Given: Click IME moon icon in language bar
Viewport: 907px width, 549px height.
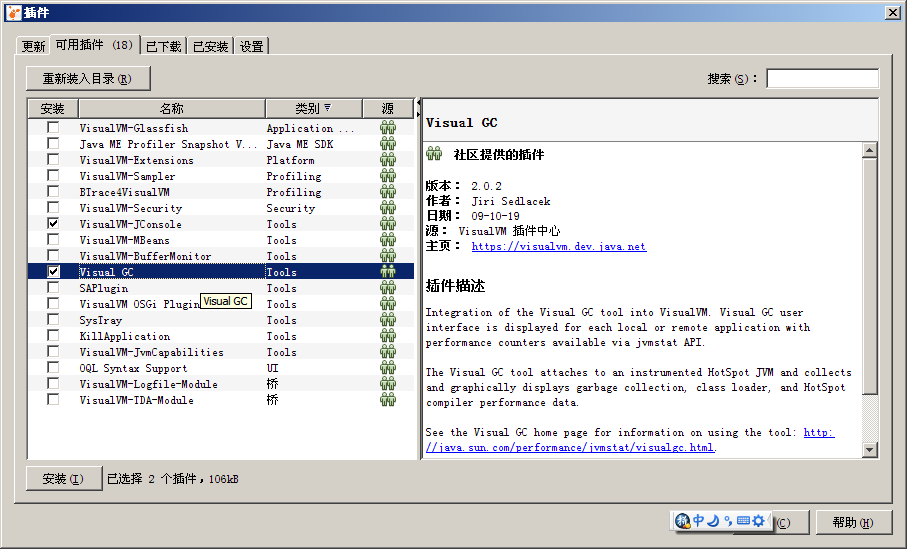Looking at the screenshot, I should coord(713,521).
